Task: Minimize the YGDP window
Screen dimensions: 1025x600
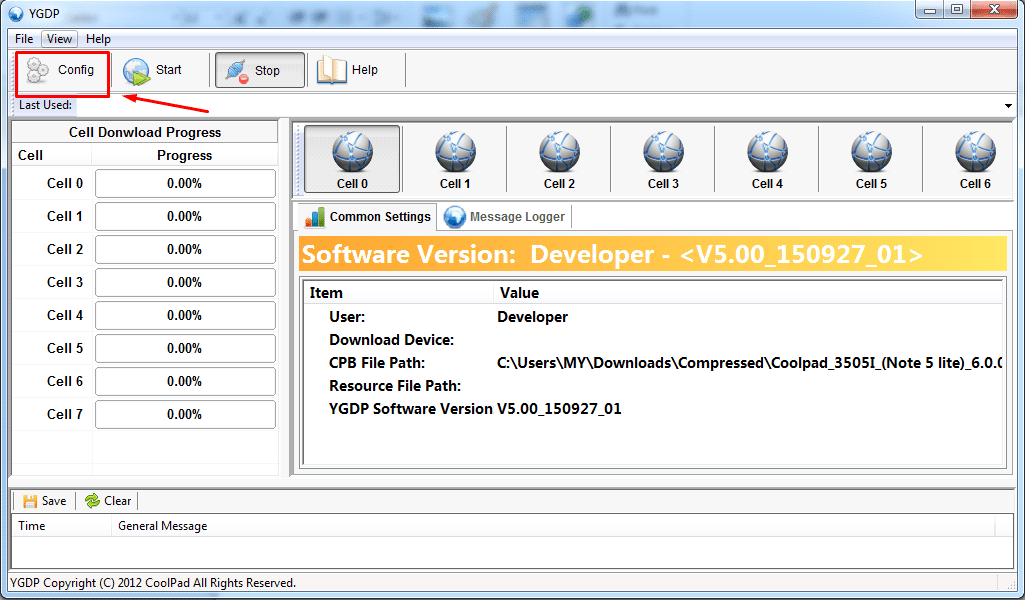Action: [930, 10]
